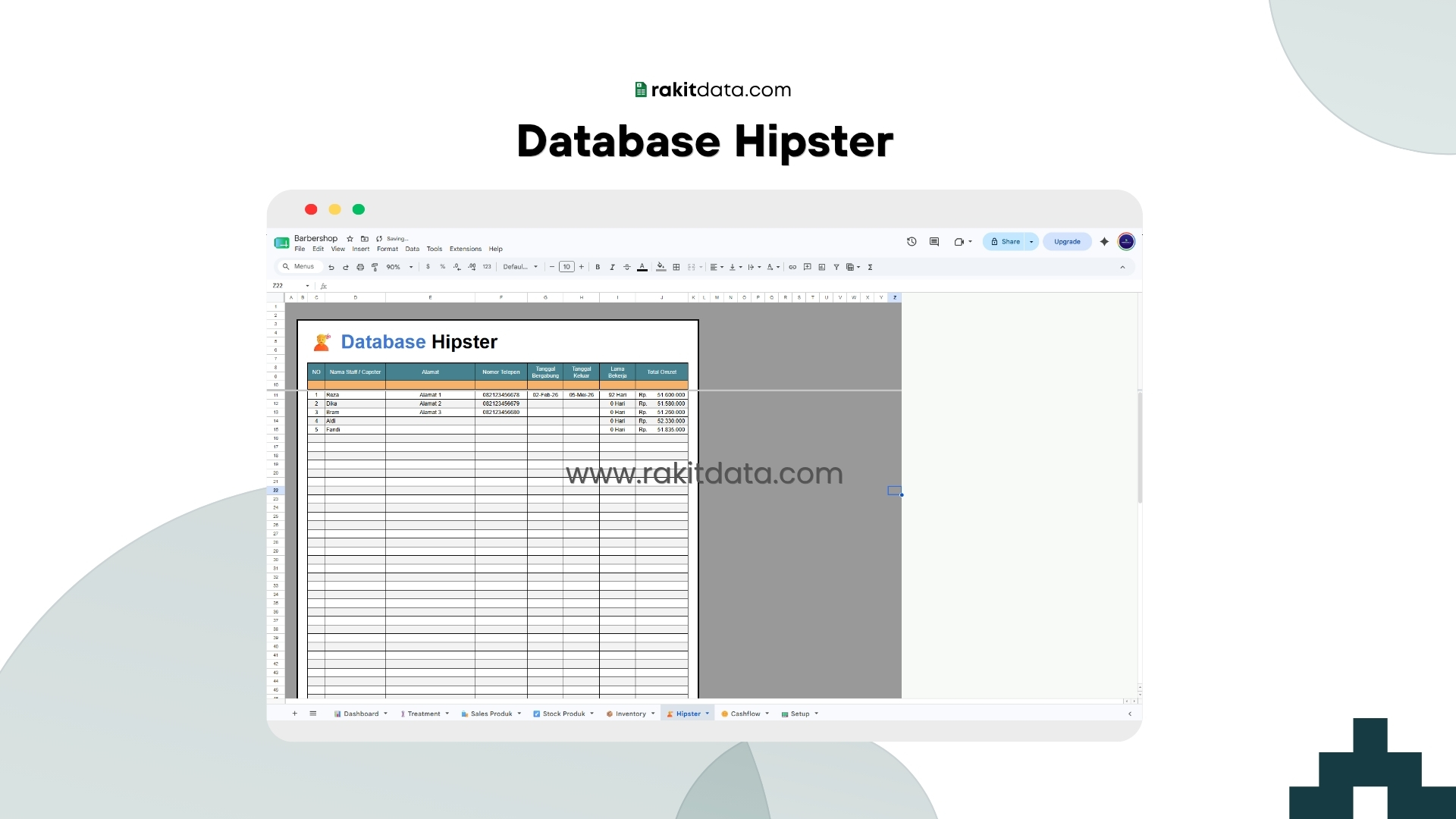Star the Barbershop document
This screenshot has width=1456, height=819.
point(350,239)
